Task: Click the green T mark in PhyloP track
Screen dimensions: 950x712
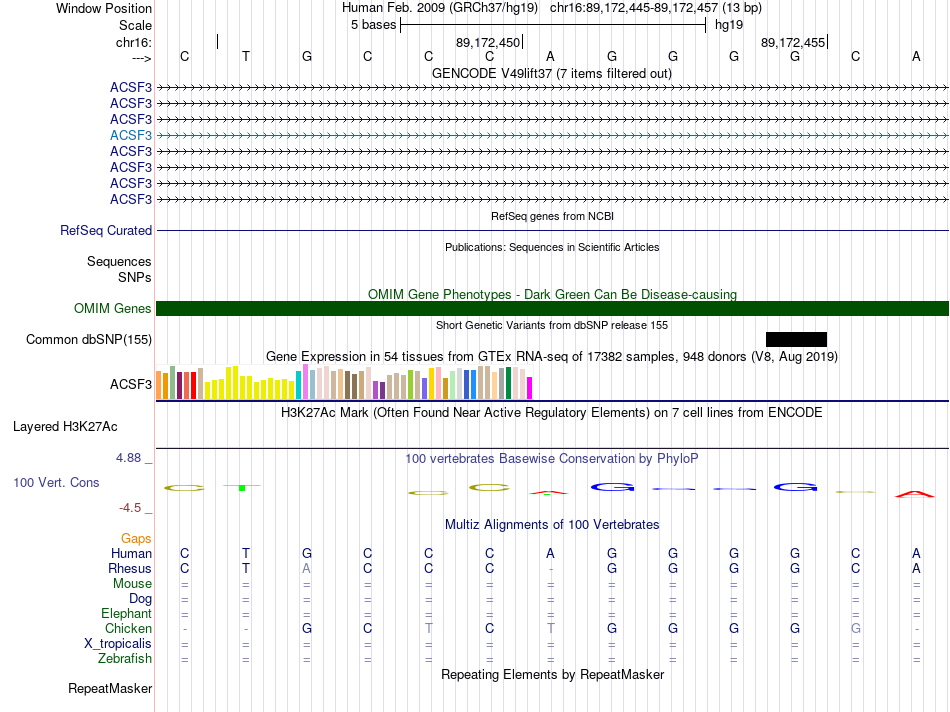Action: (242, 487)
